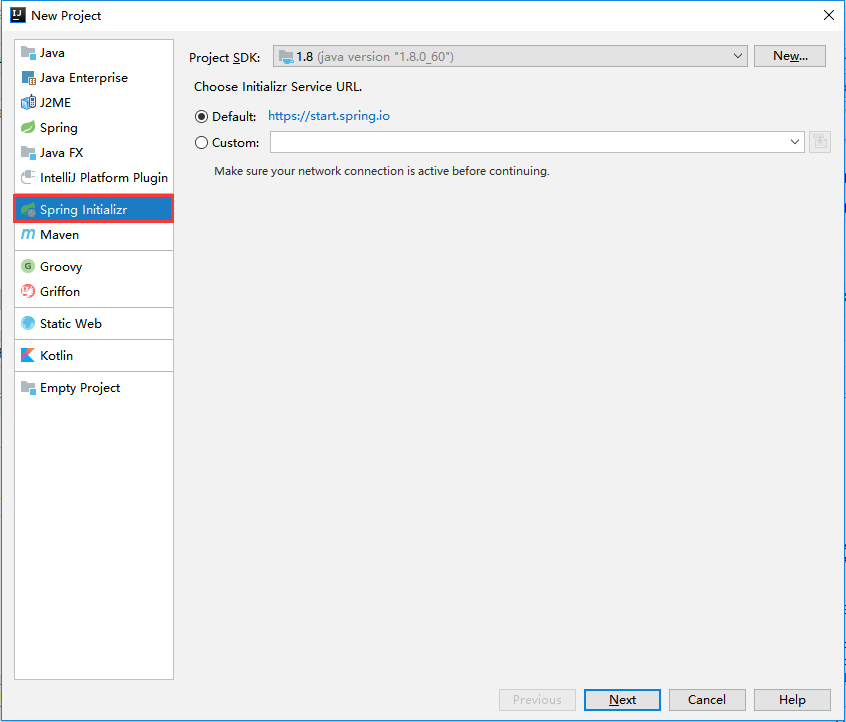Click the Griffon red icon

coord(28,291)
